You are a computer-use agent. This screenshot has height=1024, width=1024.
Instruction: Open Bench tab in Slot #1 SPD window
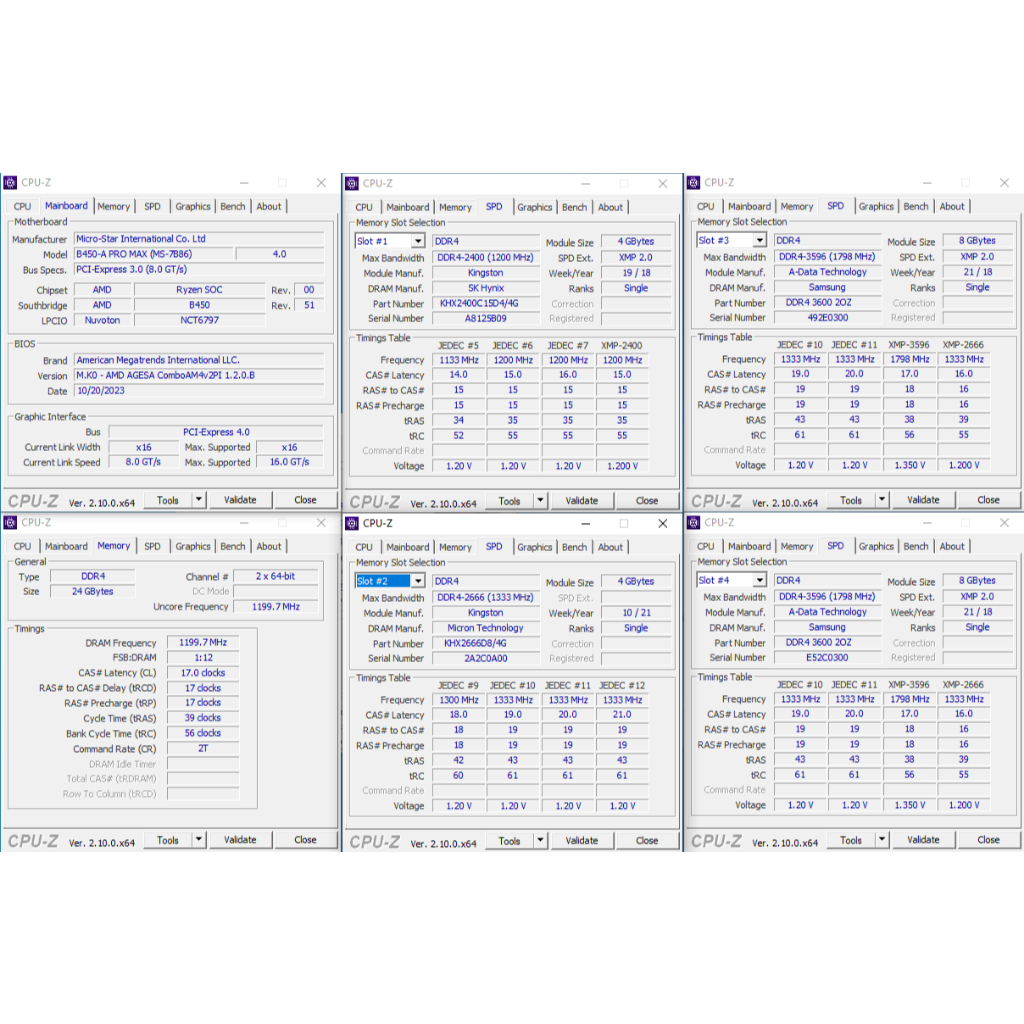coord(575,207)
